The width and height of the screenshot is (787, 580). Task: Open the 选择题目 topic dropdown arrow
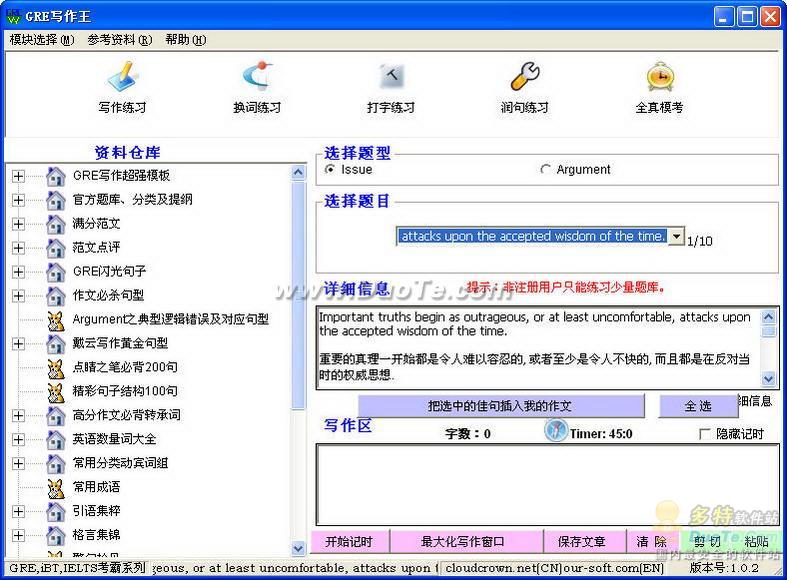tap(677, 236)
